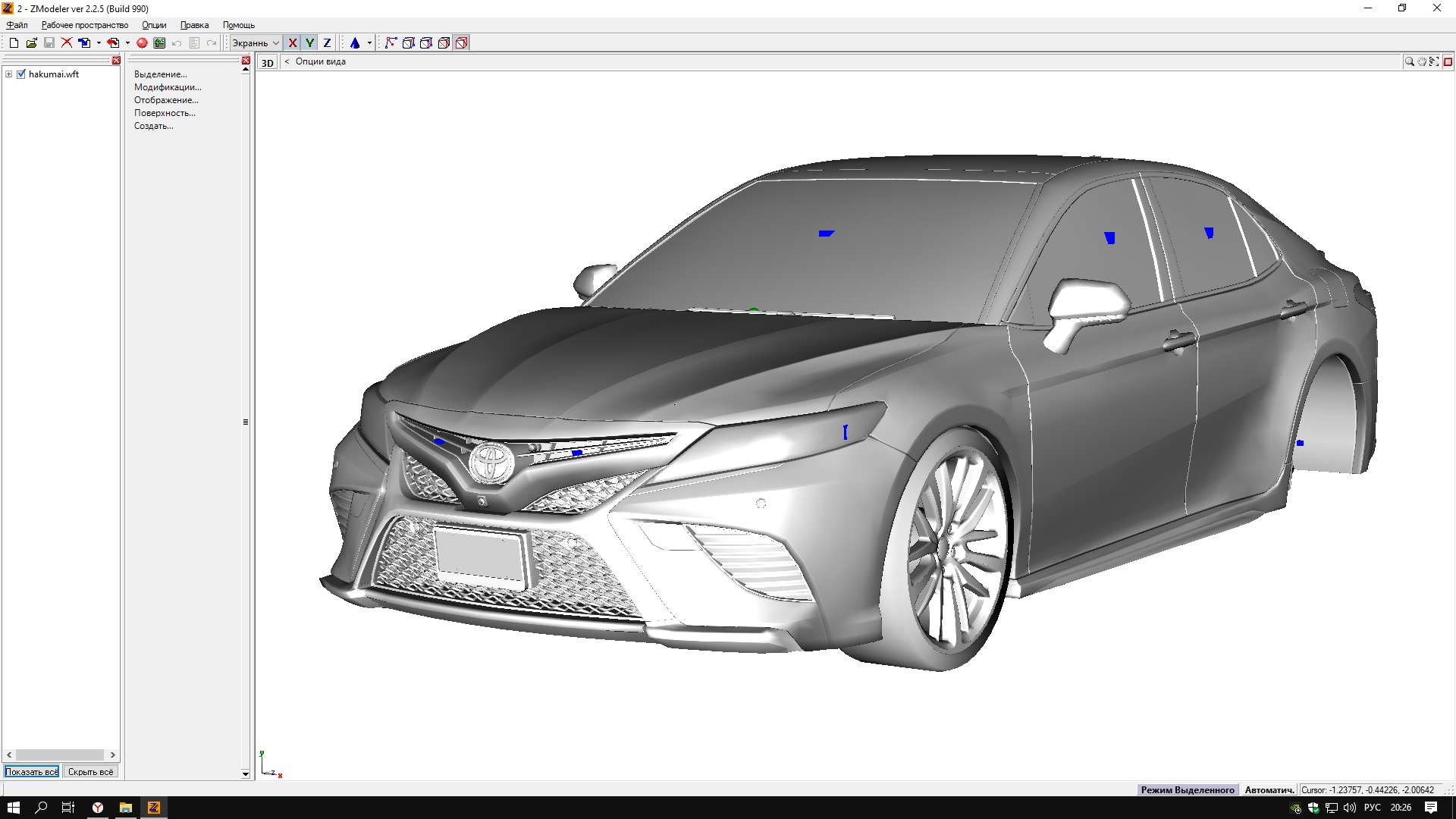Expand the hakumai.wft tree node

pos(8,74)
